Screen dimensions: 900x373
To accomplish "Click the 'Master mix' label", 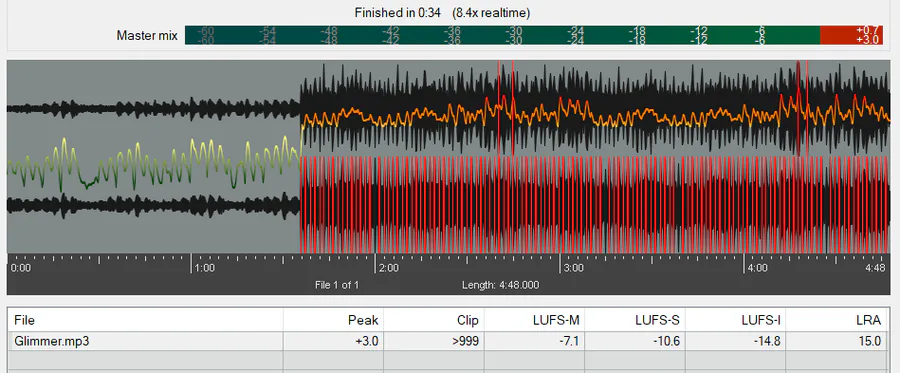I will coord(147,36).
